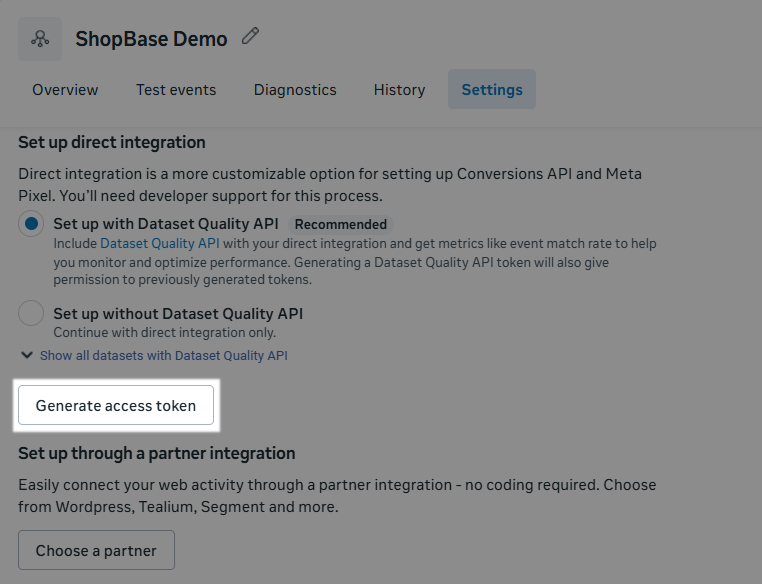Image resolution: width=762 pixels, height=584 pixels.
Task: Click the pencil icon to rename dataset
Action: 250,37
